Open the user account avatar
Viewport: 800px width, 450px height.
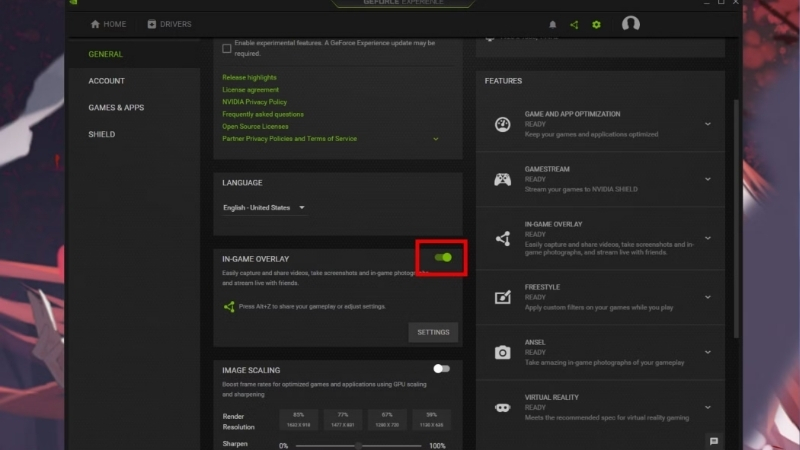point(631,24)
